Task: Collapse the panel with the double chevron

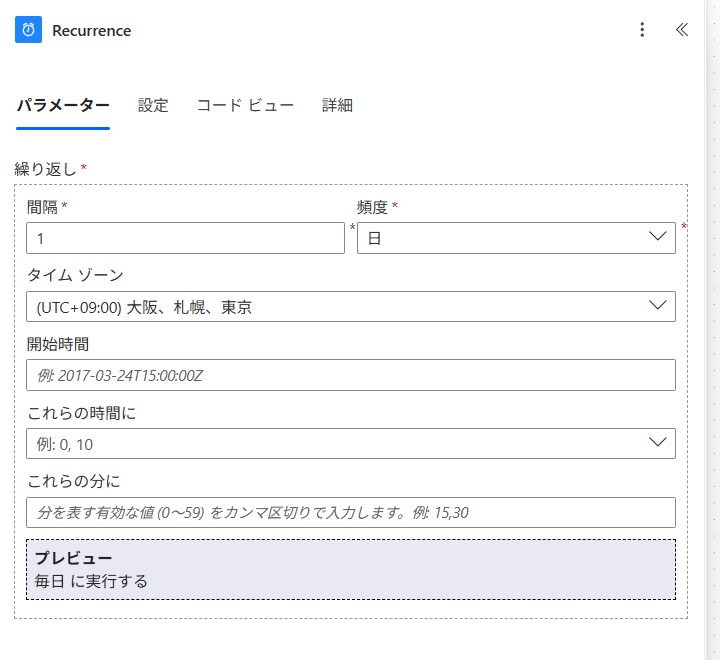Action: click(x=682, y=30)
